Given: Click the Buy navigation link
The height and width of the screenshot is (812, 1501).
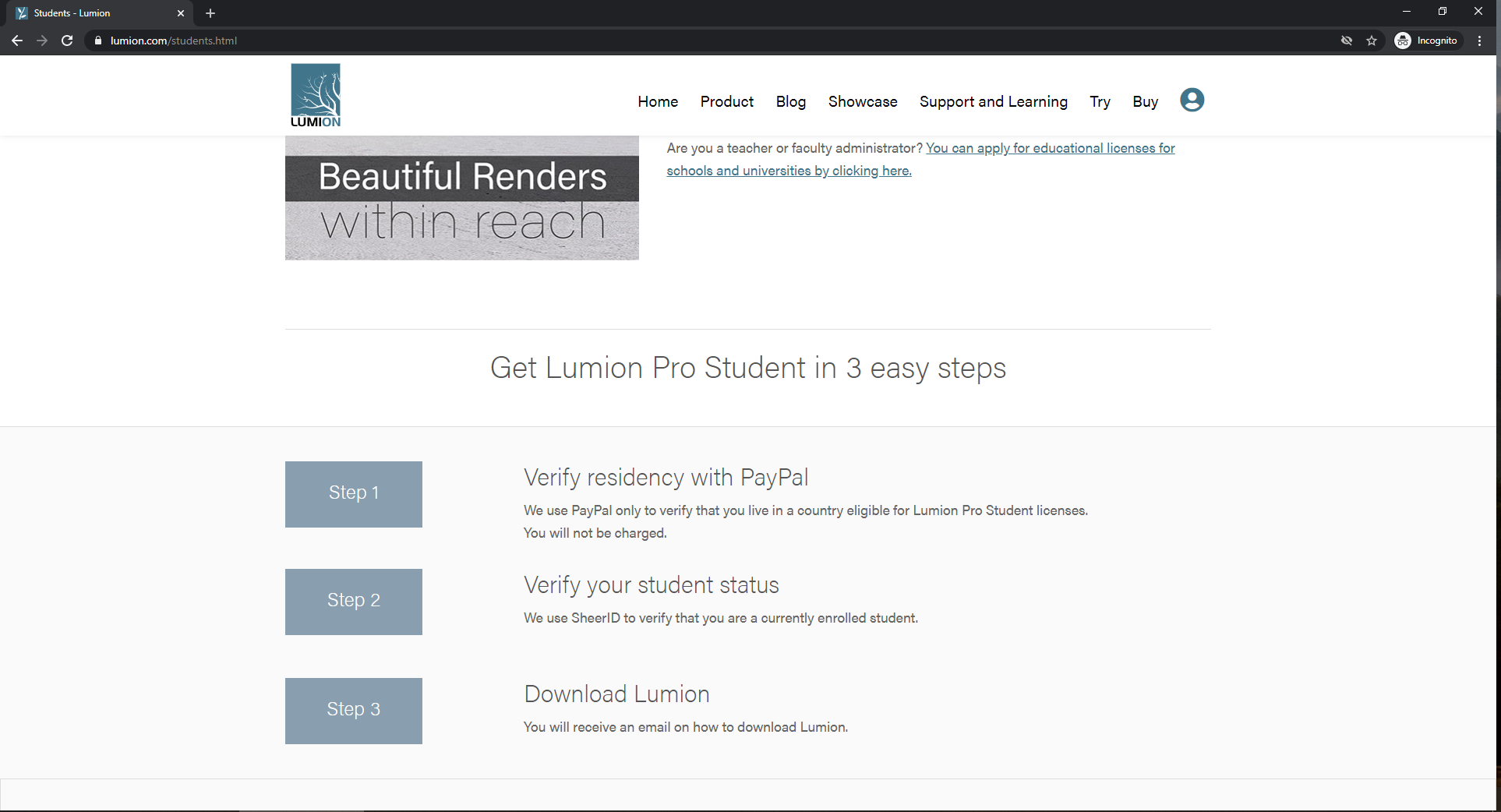Looking at the screenshot, I should click(x=1145, y=101).
